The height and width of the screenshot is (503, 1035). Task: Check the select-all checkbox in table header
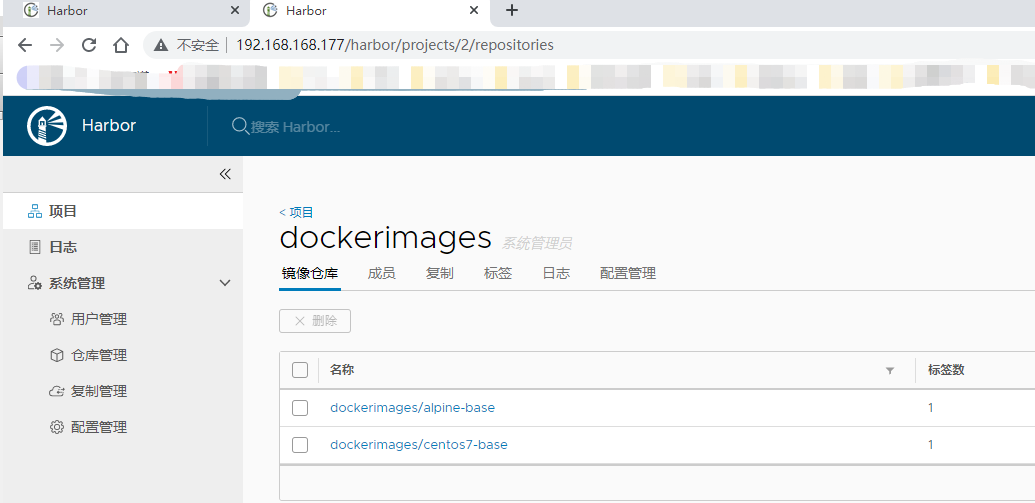pyautogui.click(x=300, y=370)
